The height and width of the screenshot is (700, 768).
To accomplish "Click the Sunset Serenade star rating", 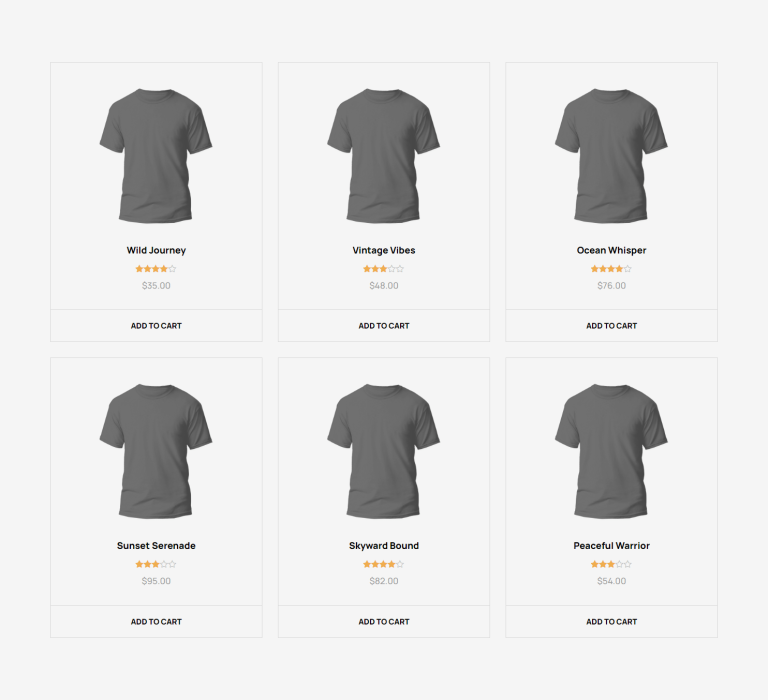I will pyautogui.click(x=156, y=564).
